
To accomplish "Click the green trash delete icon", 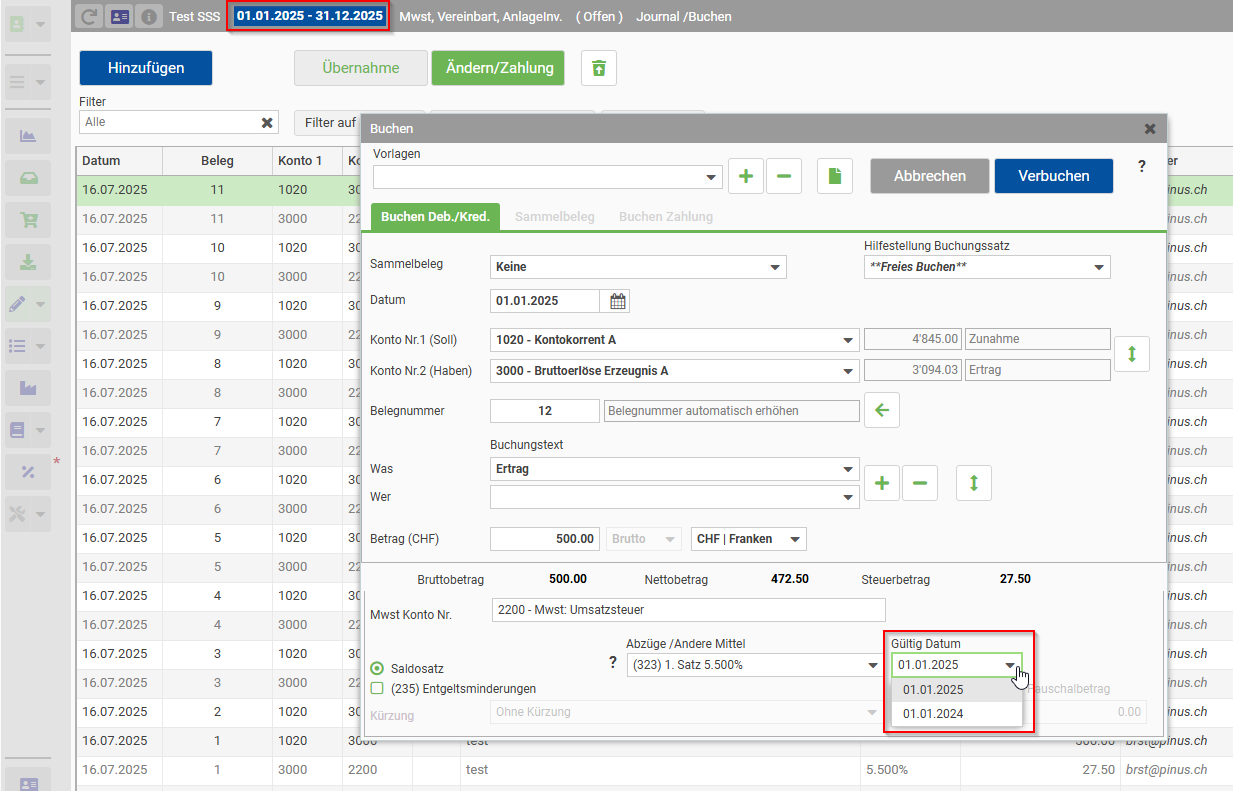I will pos(598,68).
